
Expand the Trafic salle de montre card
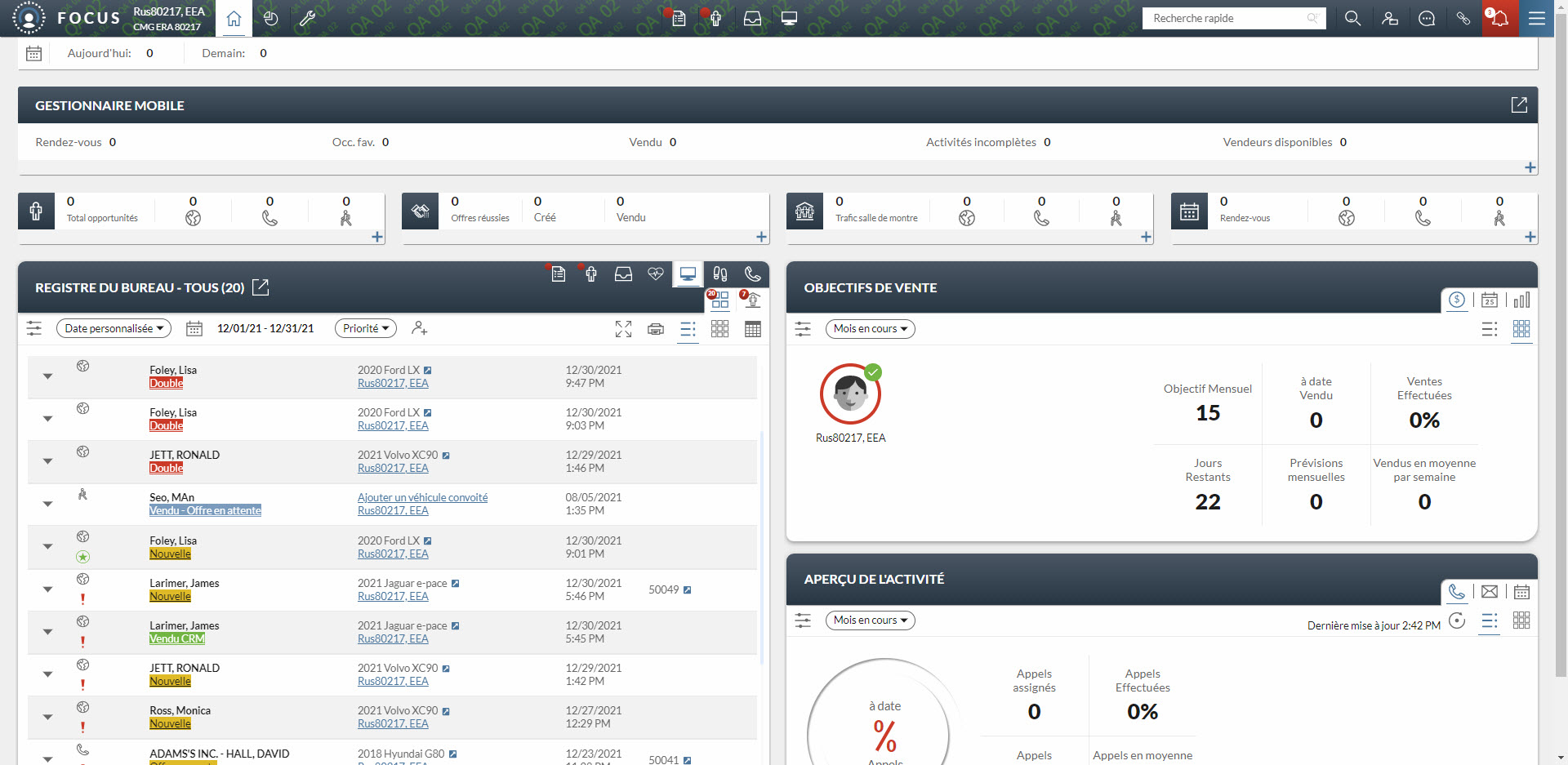click(x=1146, y=237)
